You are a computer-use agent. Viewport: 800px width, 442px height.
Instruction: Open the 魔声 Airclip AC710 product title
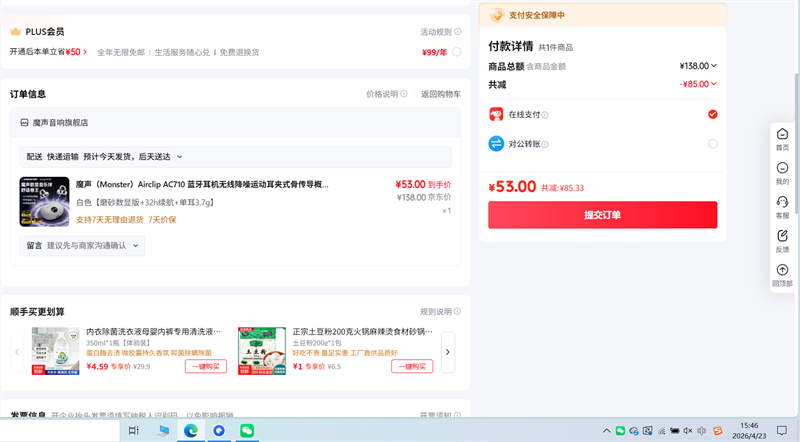click(202, 184)
